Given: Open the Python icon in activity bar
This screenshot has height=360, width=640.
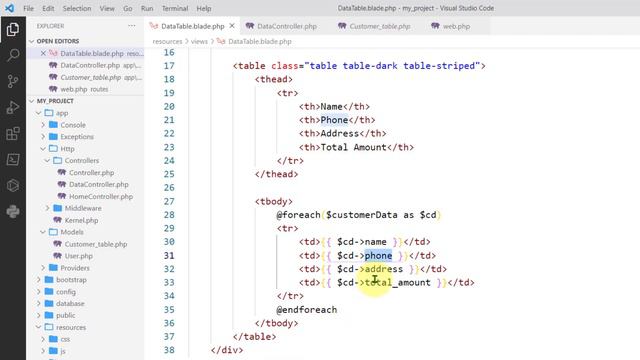Looking at the screenshot, I should tap(13, 211).
